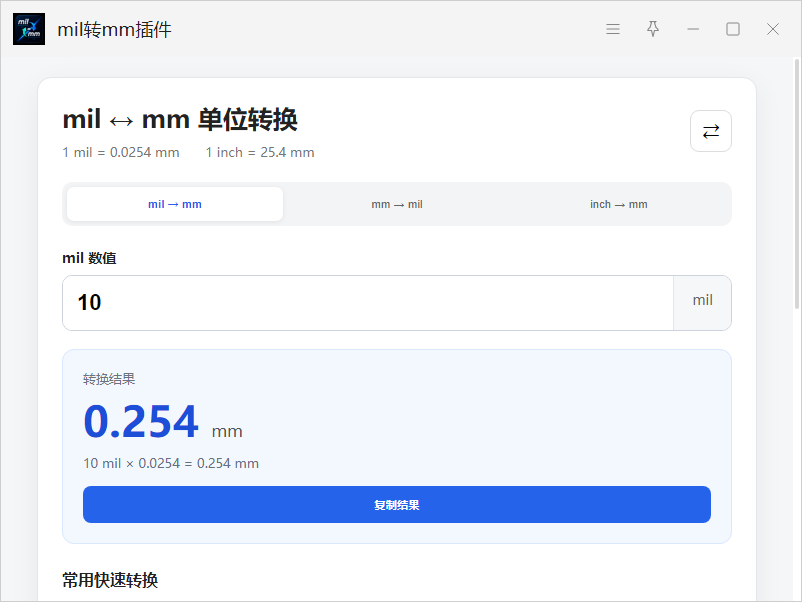Copy the result with 复制结果 button
The image size is (802, 602).
(x=397, y=504)
